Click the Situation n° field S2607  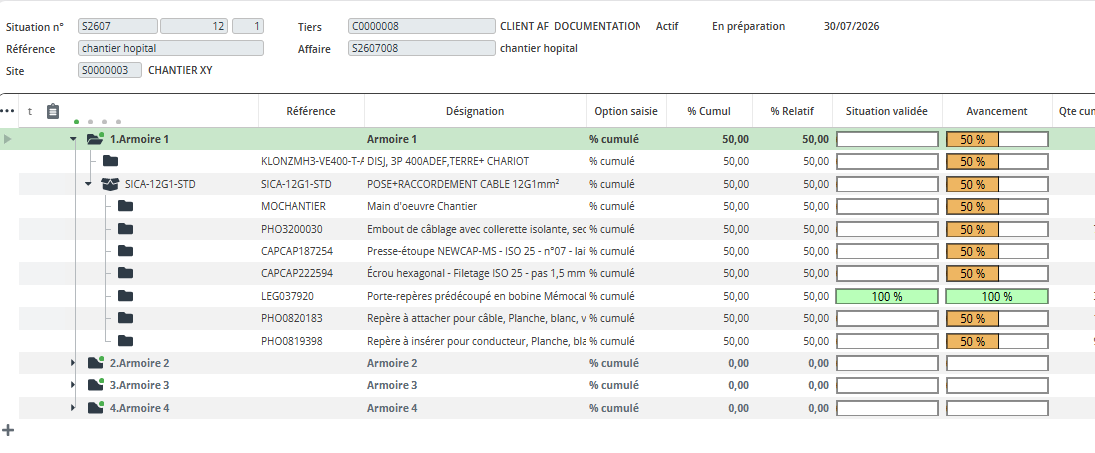click(118, 27)
